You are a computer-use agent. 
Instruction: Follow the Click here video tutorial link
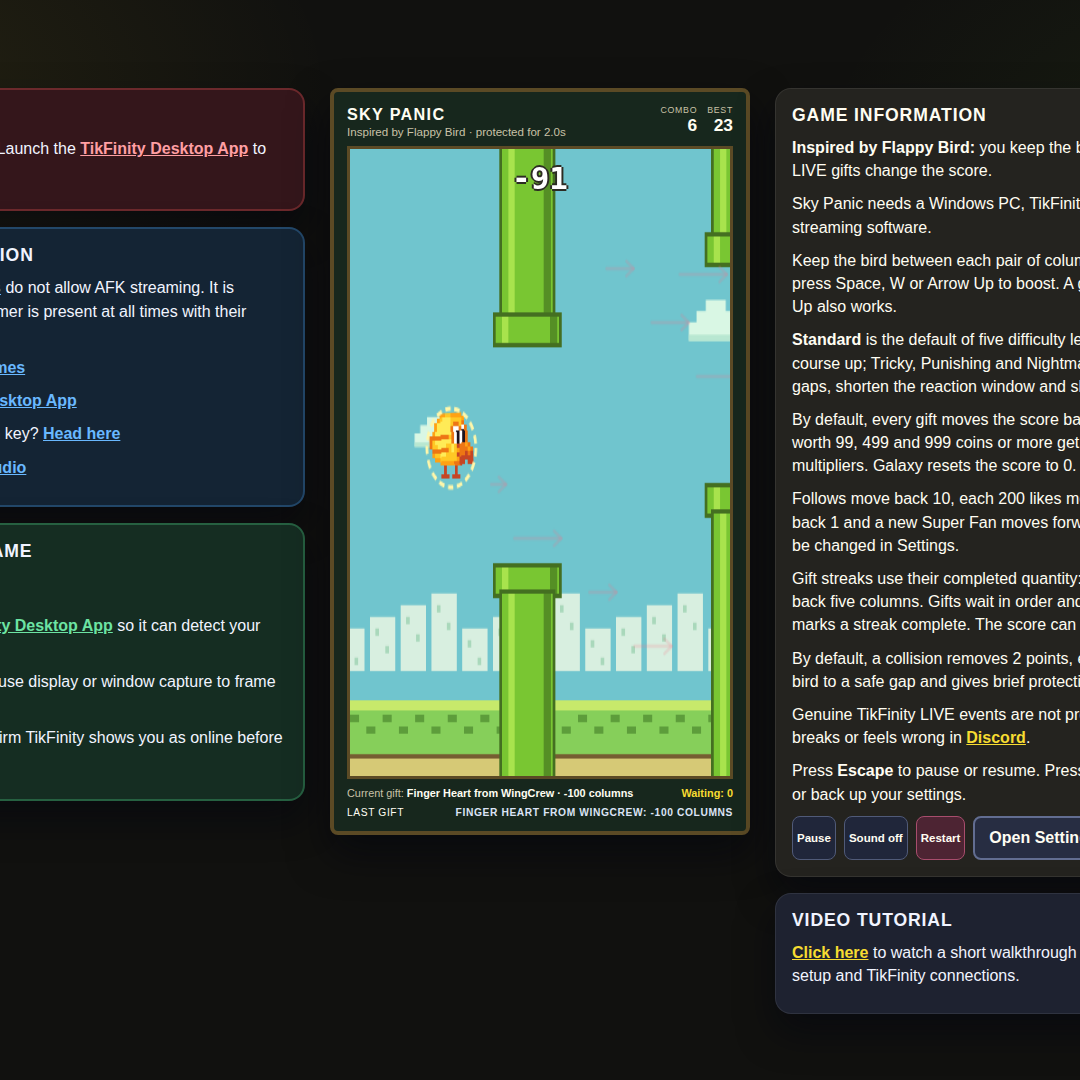pyautogui.click(x=830, y=953)
